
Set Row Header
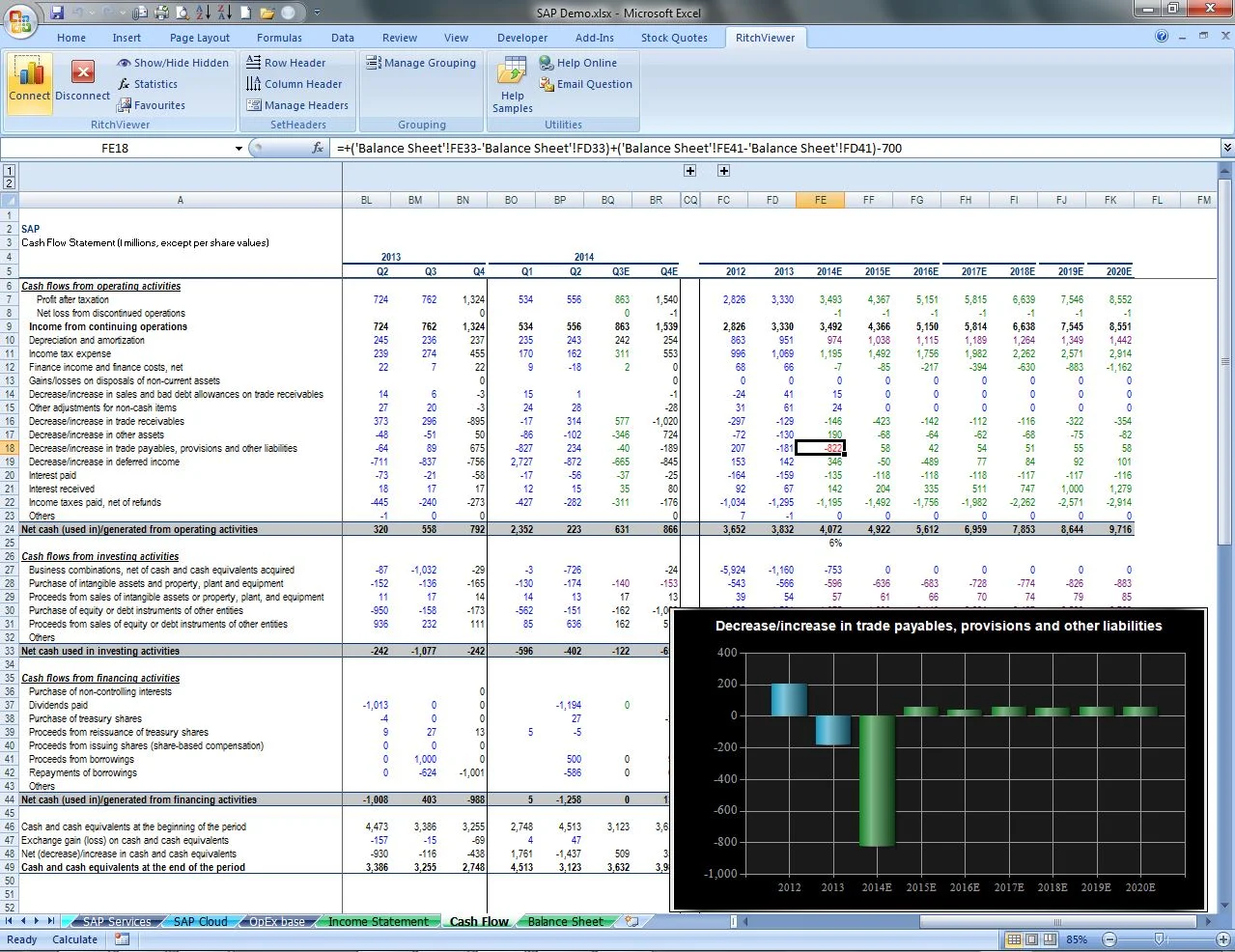pyautogui.click(x=286, y=63)
